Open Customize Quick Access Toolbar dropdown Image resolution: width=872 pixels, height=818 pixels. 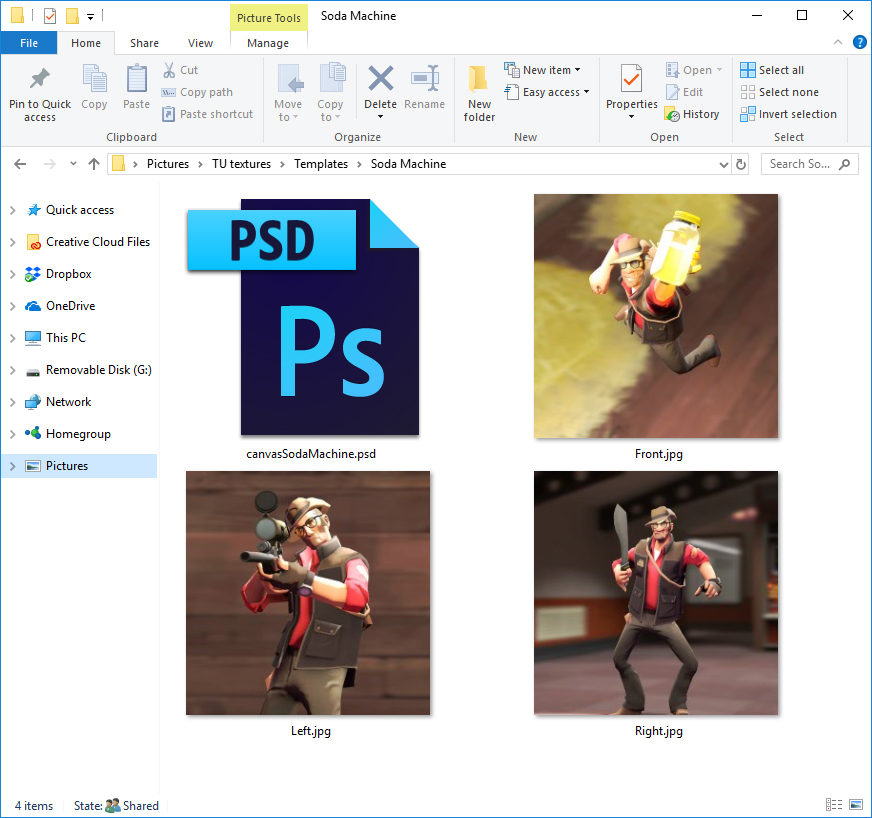[x=90, y=17]
